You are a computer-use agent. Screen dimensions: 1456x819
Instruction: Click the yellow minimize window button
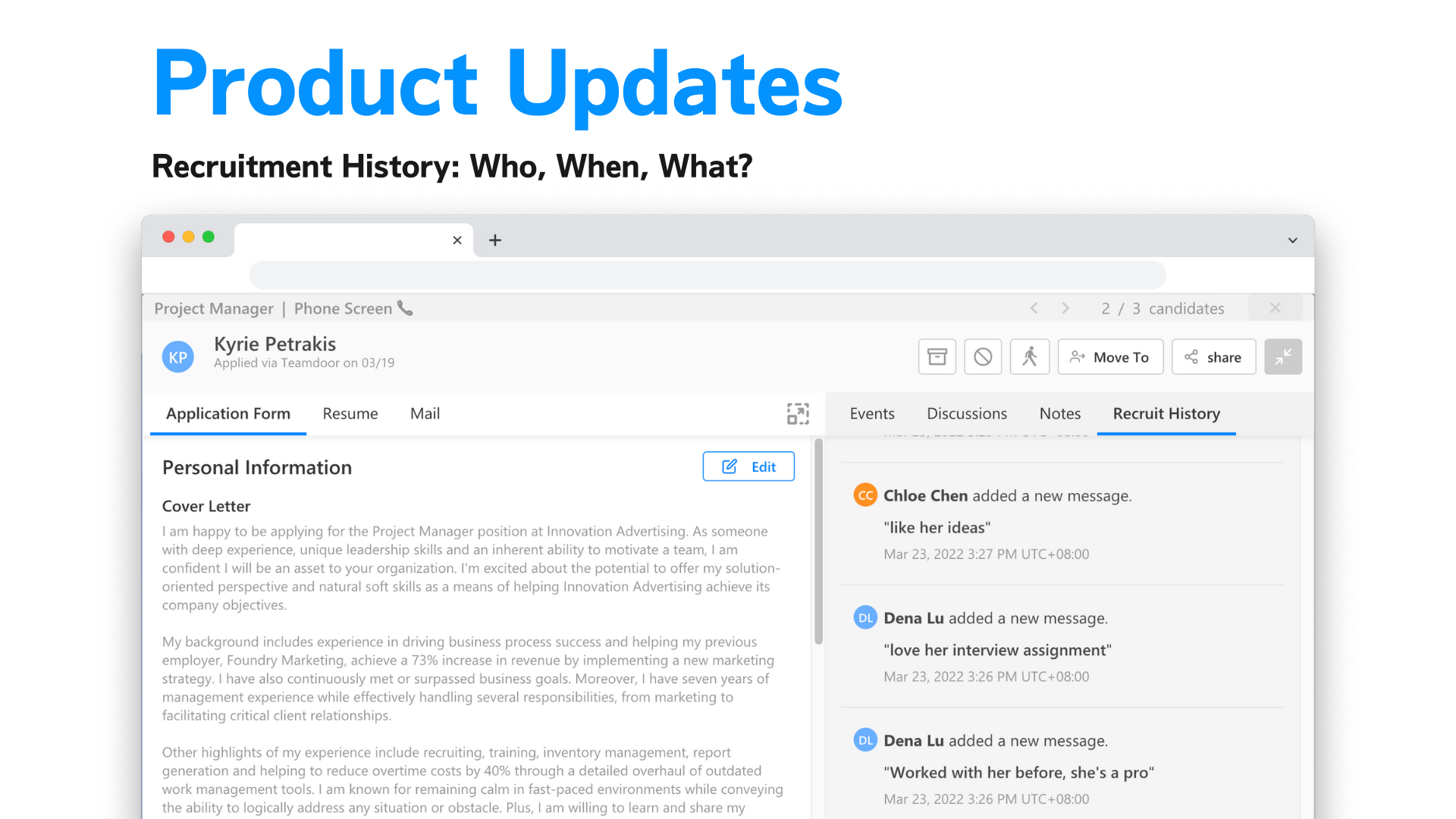click(x=188, y=237)
